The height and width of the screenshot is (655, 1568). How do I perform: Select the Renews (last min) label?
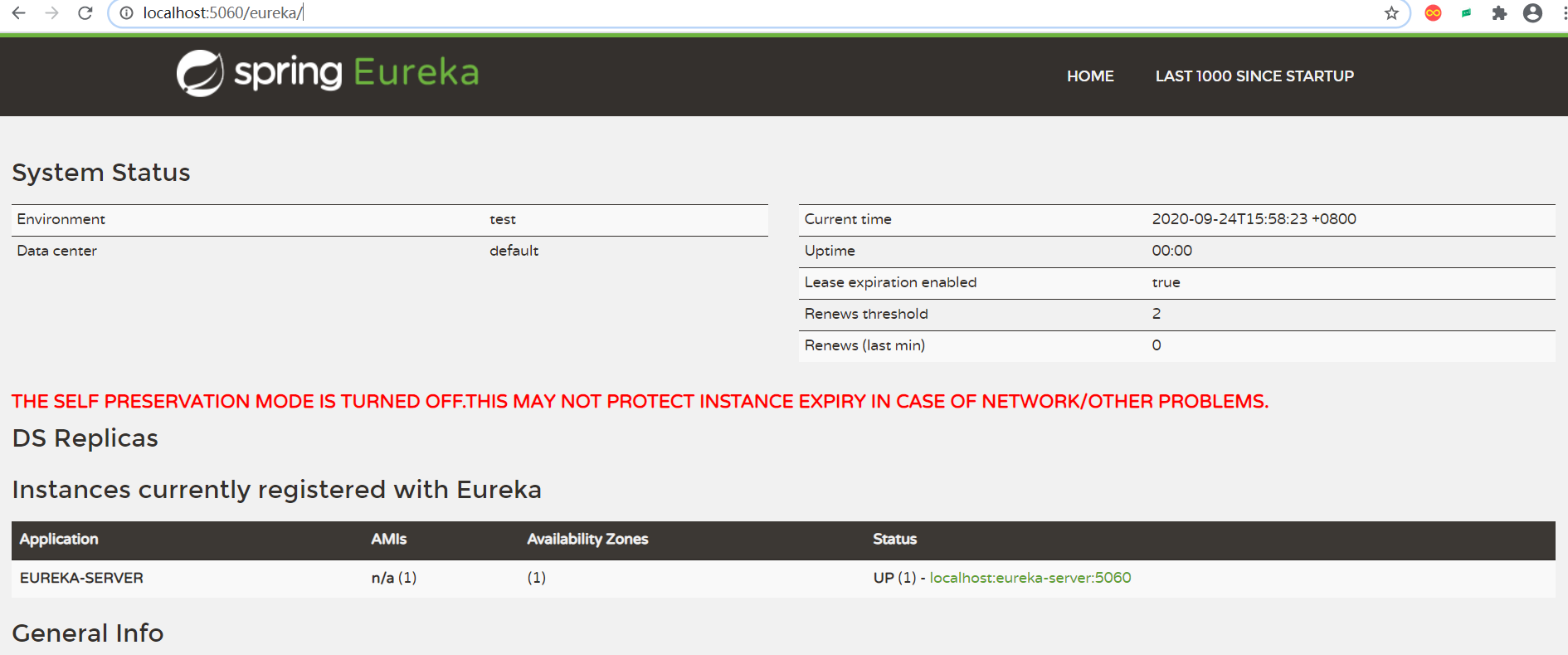864,345
